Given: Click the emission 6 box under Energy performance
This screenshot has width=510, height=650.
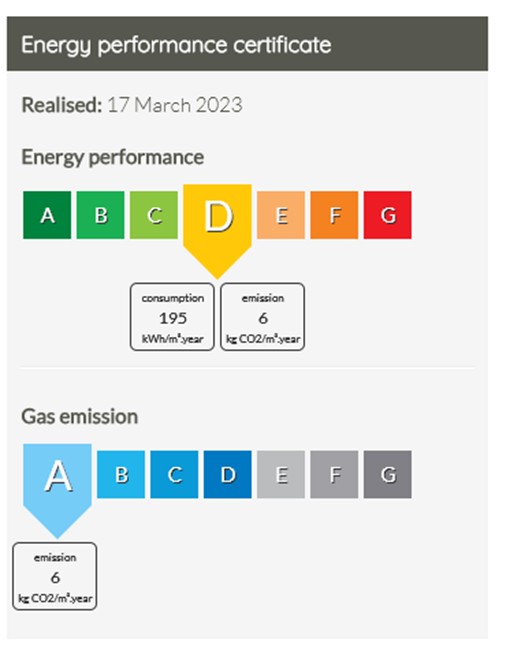Looking at the screenshot, I should [262, 317].
